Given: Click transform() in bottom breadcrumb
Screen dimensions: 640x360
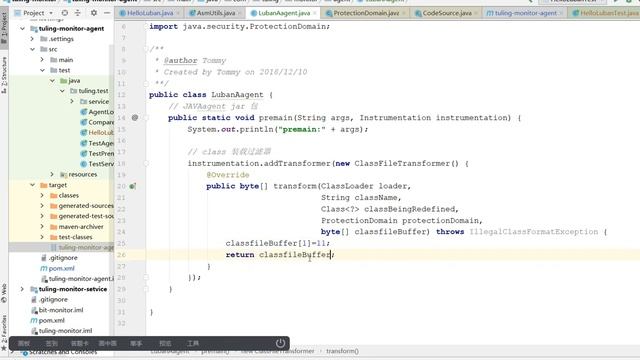Looking at the screenshot, I should click(342, 351).
